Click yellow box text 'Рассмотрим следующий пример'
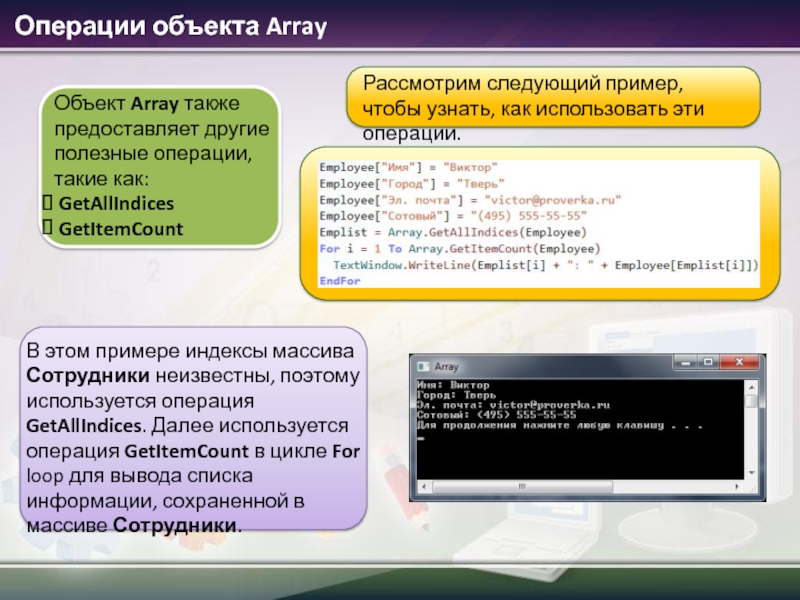This screenshot has height=600, width=800. (523, 83)
